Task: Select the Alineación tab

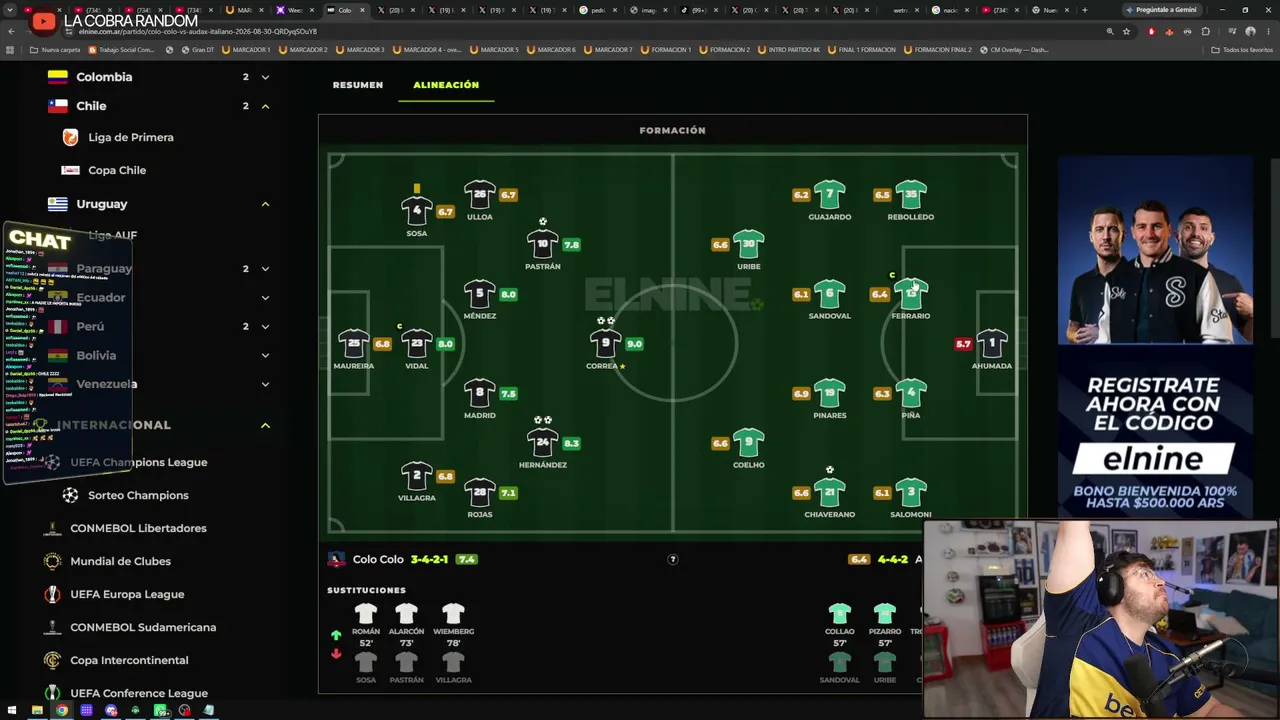Action: [x=446, y=85]
